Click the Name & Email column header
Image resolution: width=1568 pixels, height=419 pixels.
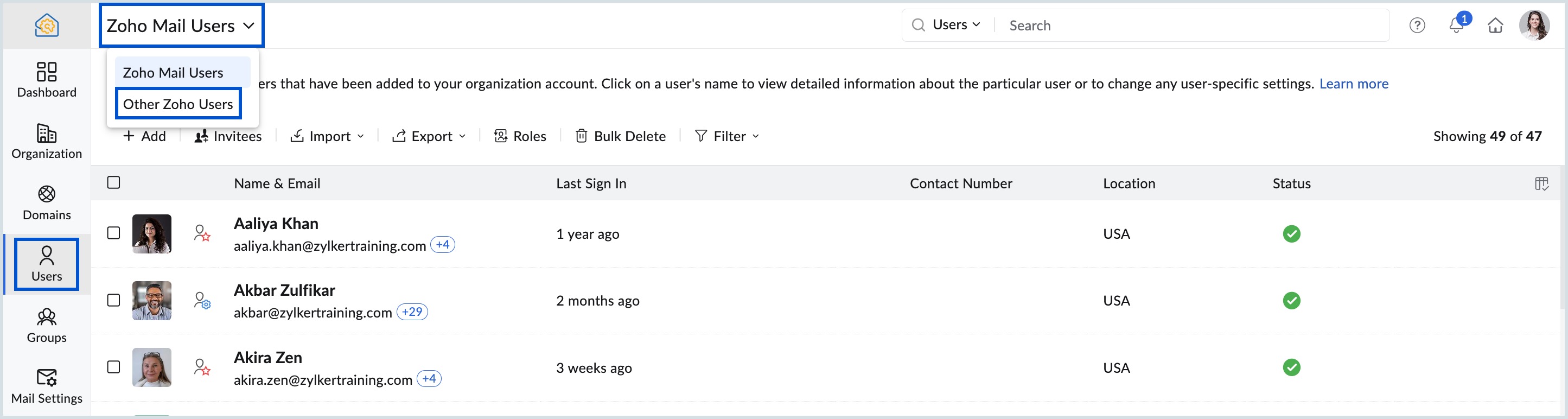point(277,183)
